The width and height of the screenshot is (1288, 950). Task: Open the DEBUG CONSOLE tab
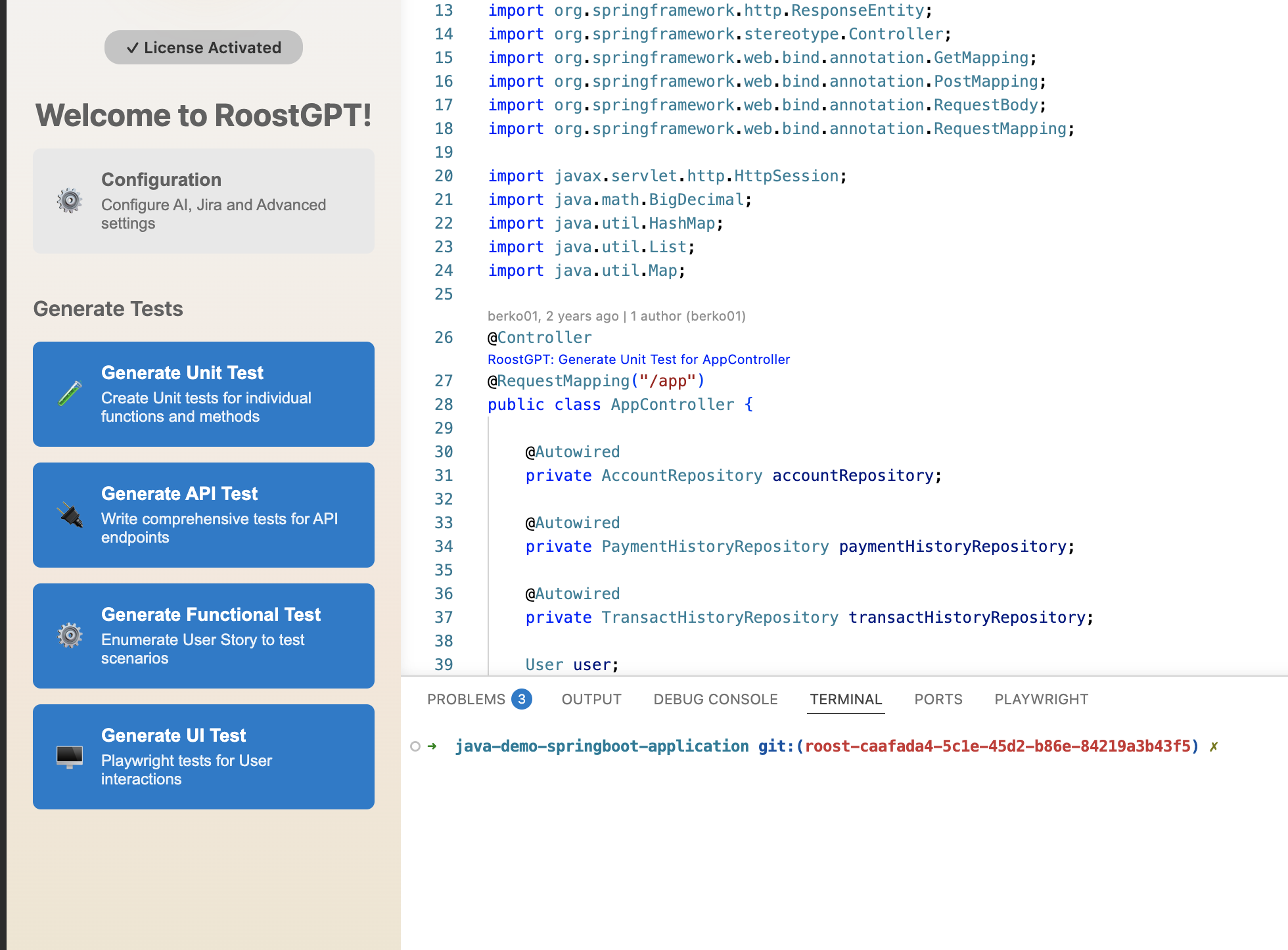pos(714,699)
